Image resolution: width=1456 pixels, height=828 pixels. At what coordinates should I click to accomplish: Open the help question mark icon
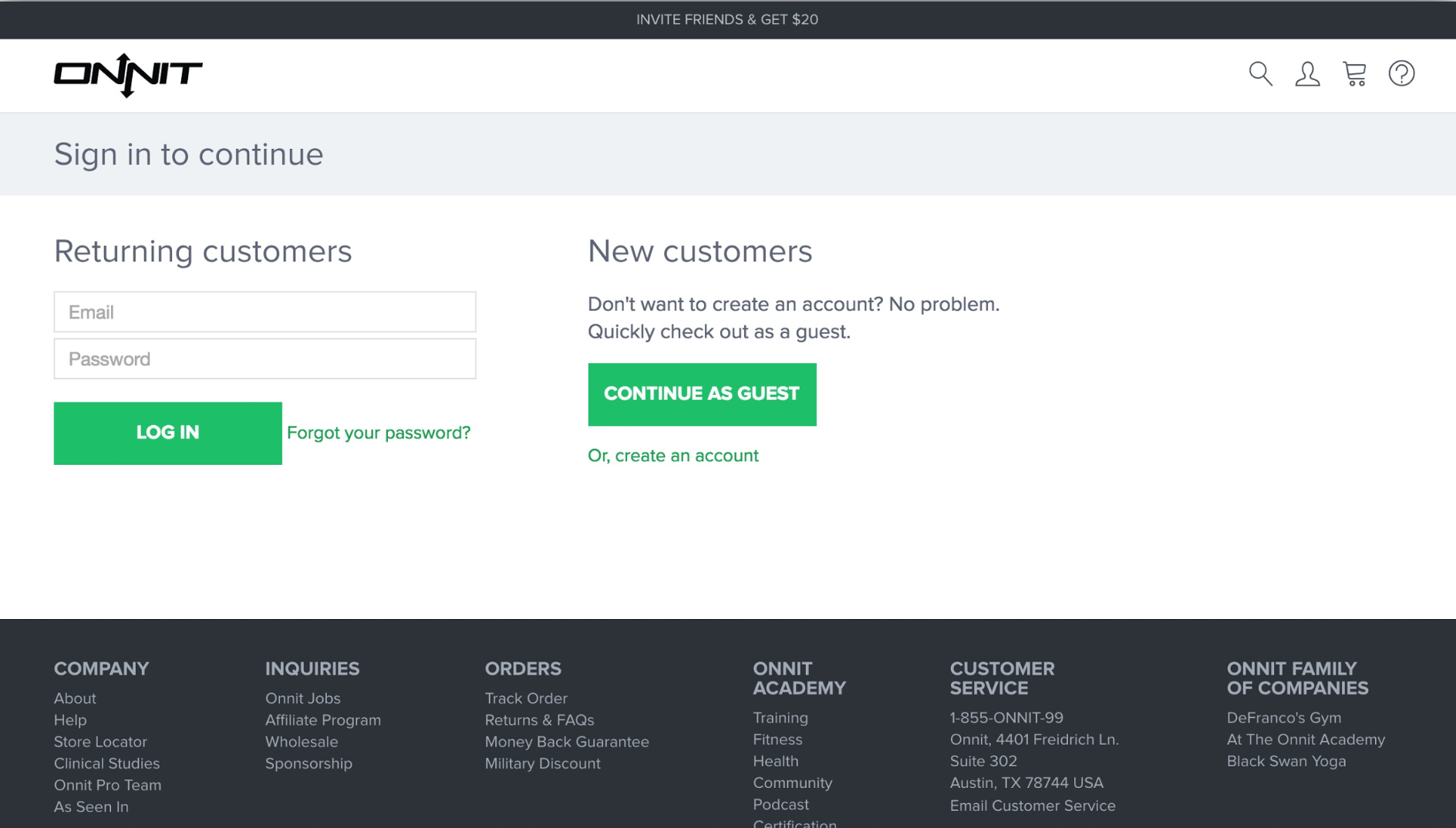1401,74
